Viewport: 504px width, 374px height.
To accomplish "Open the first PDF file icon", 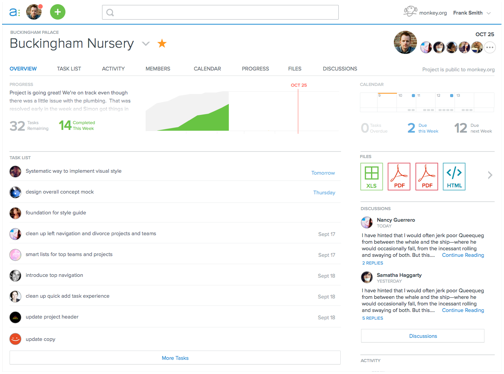I will coord(399,177).
